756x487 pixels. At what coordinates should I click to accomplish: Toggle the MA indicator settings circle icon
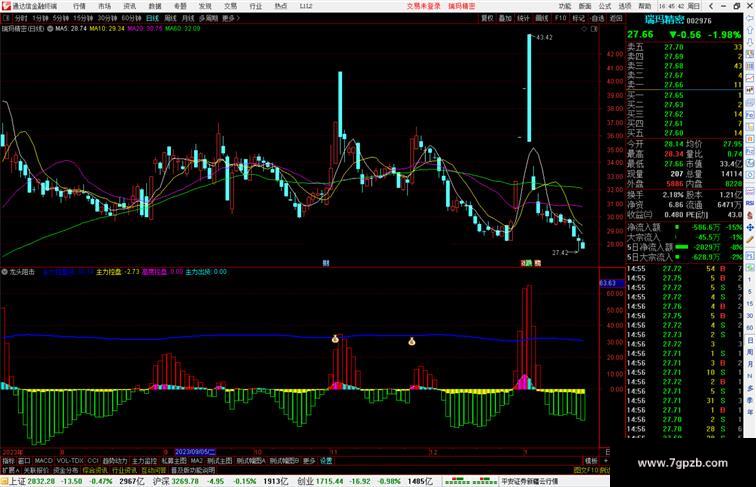coord(50,29)
